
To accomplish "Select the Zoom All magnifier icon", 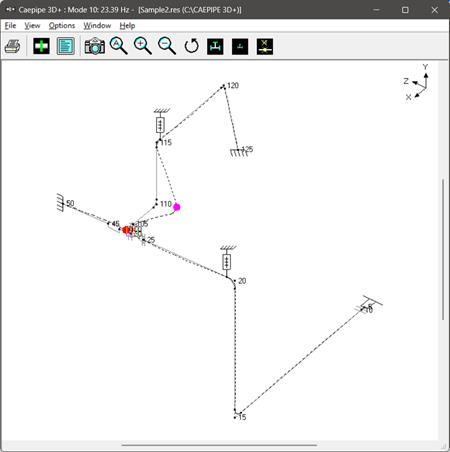I will [119, 46].
